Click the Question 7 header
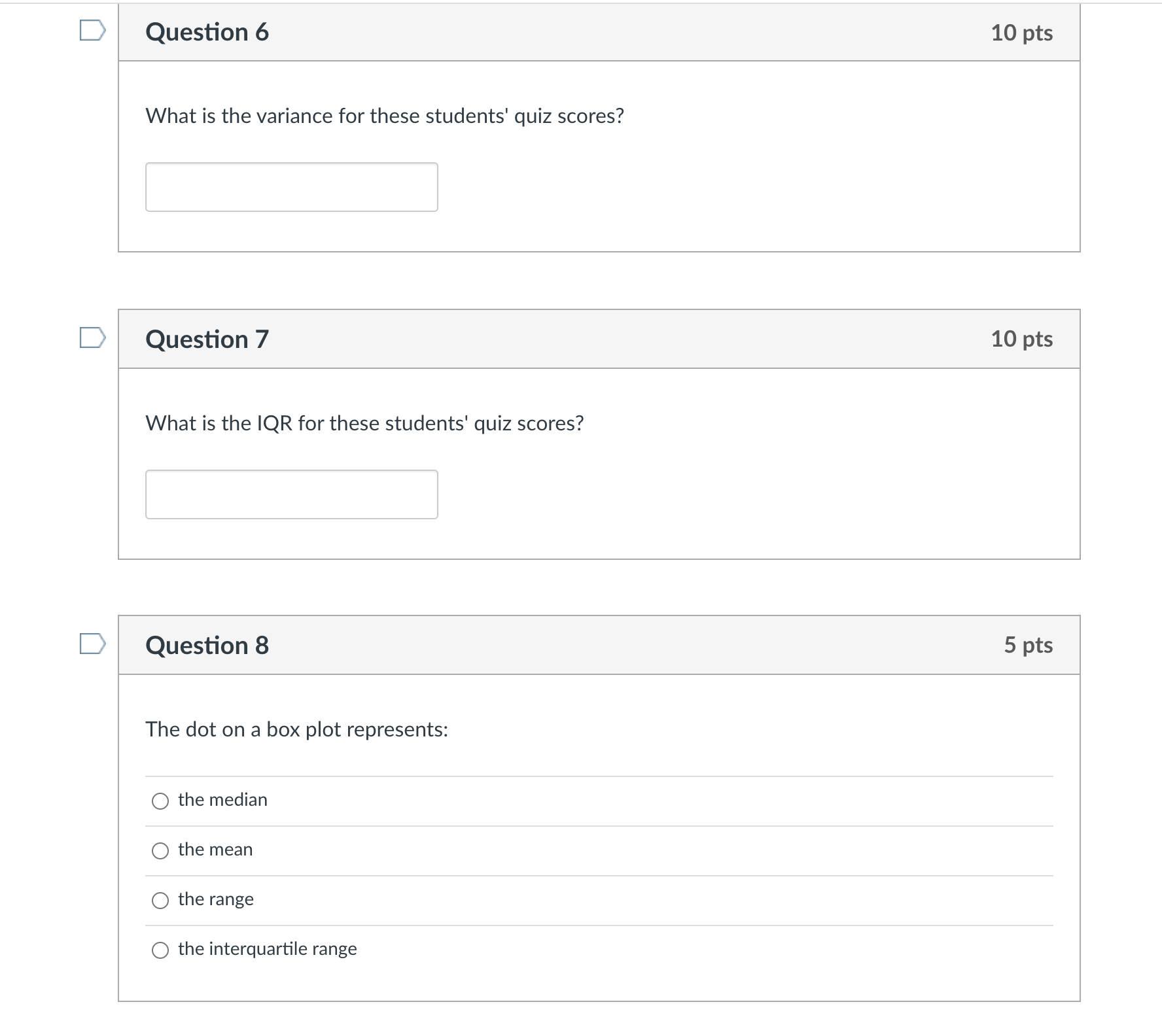 [207, 337]
